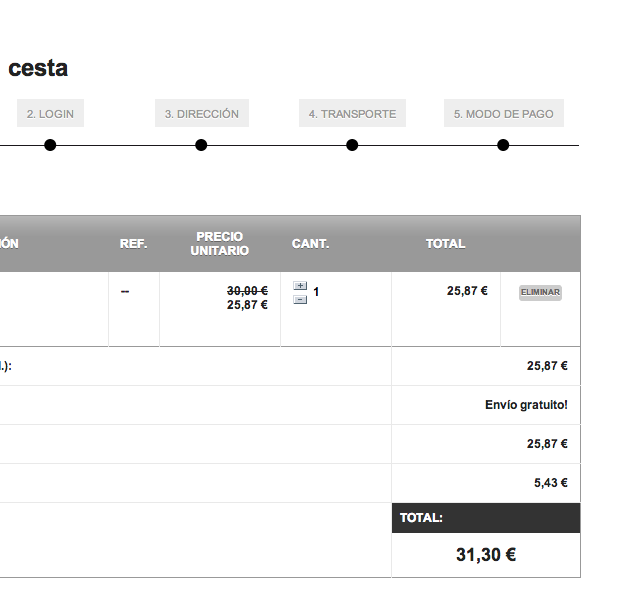Jump to the 4. TRANSPORTE step
Viewport: 621px width, 591px height.
click(352, 114)
